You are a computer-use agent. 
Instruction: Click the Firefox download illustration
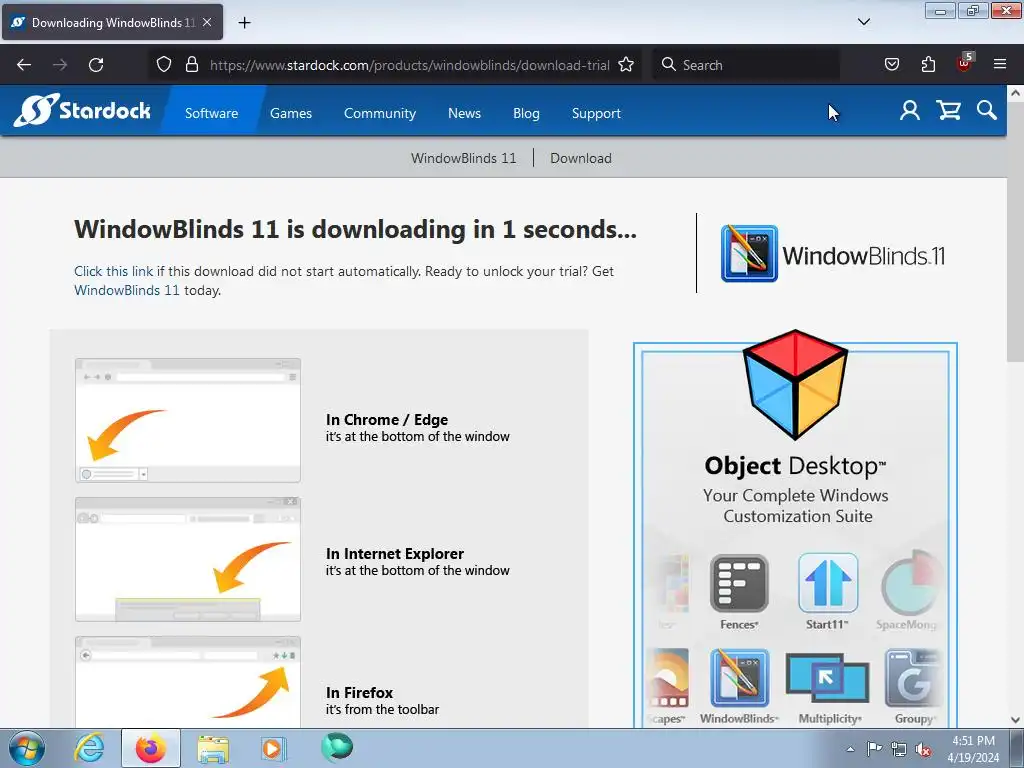pos(188,682)
